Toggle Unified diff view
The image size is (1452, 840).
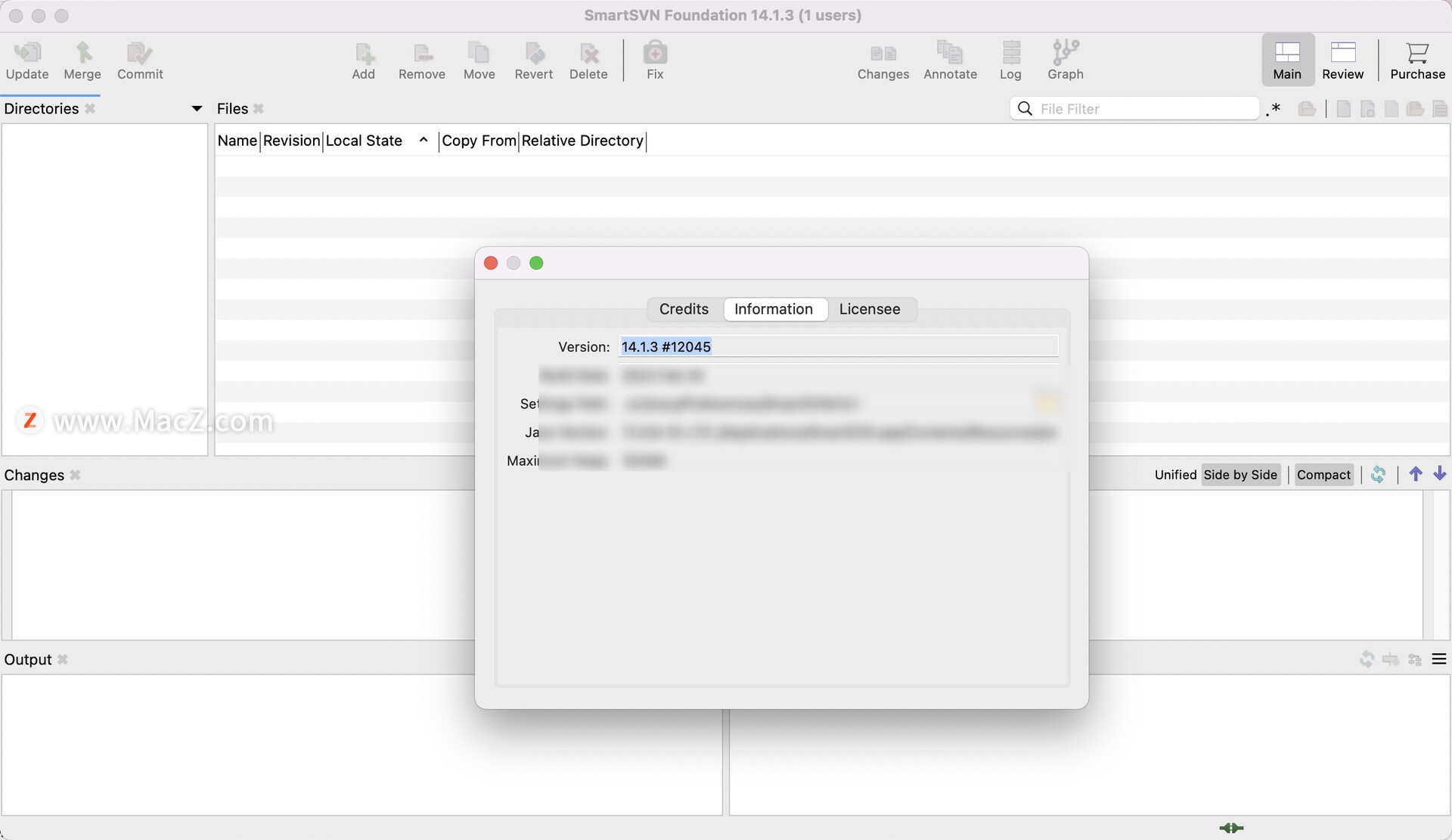[x=1175, y=474]
